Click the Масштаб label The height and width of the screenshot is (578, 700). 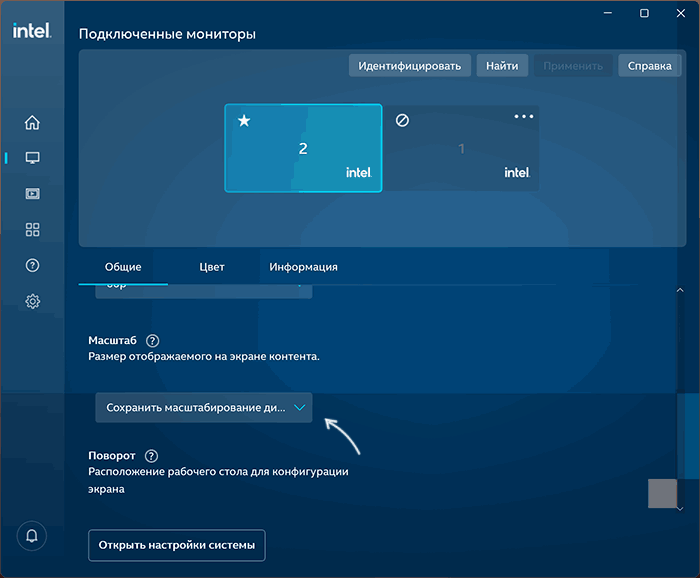[x=112, y=341]
